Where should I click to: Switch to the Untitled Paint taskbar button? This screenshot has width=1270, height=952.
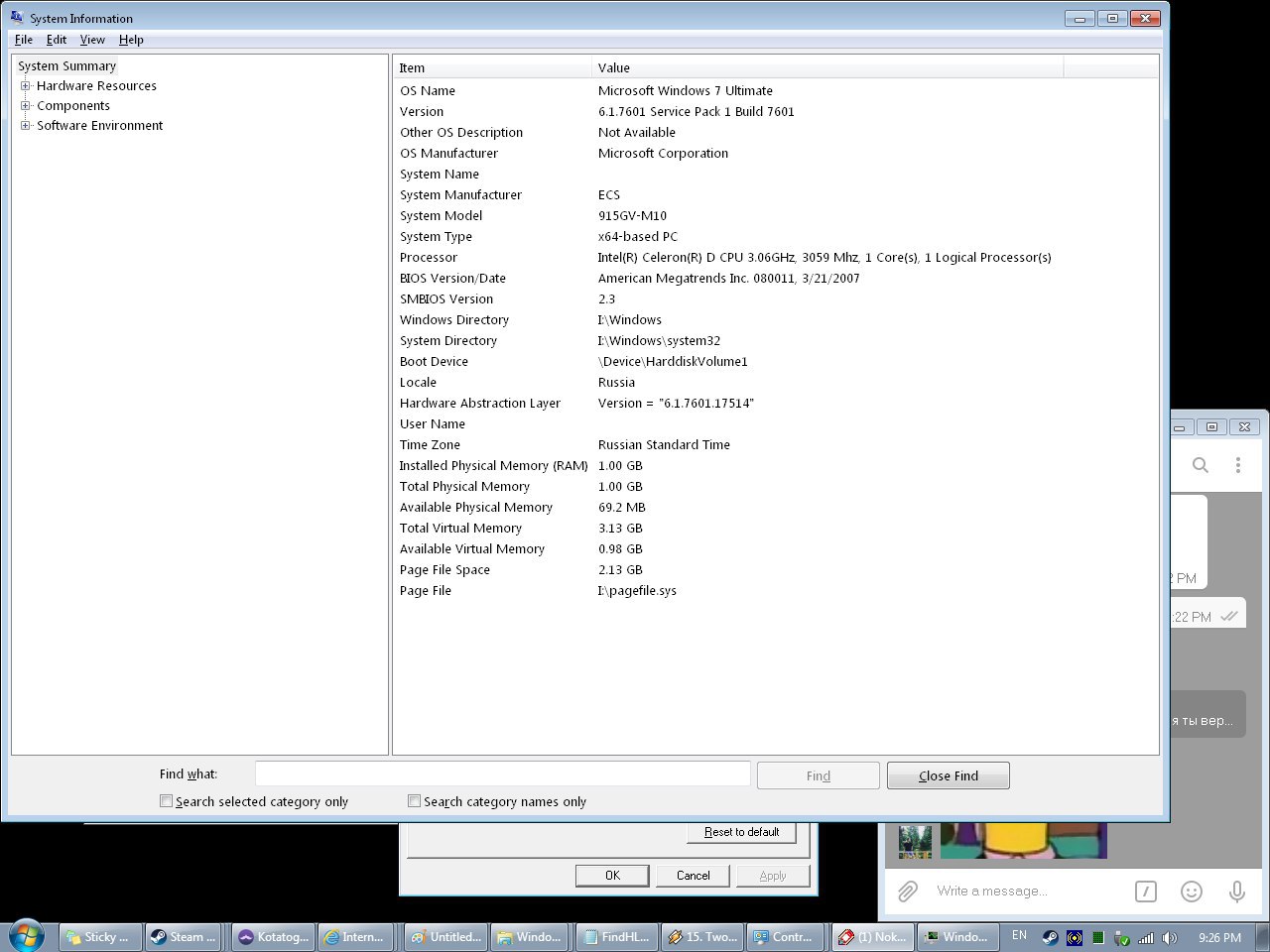(445, 936)
